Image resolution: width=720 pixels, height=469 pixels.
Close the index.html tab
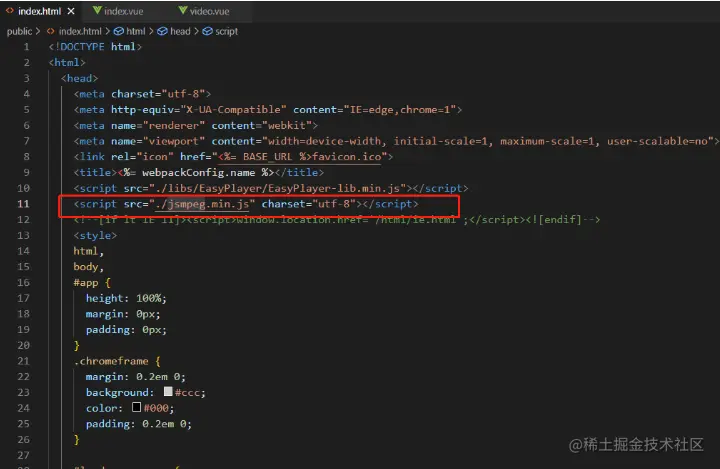pyautogui.click(x=71, y=11)
